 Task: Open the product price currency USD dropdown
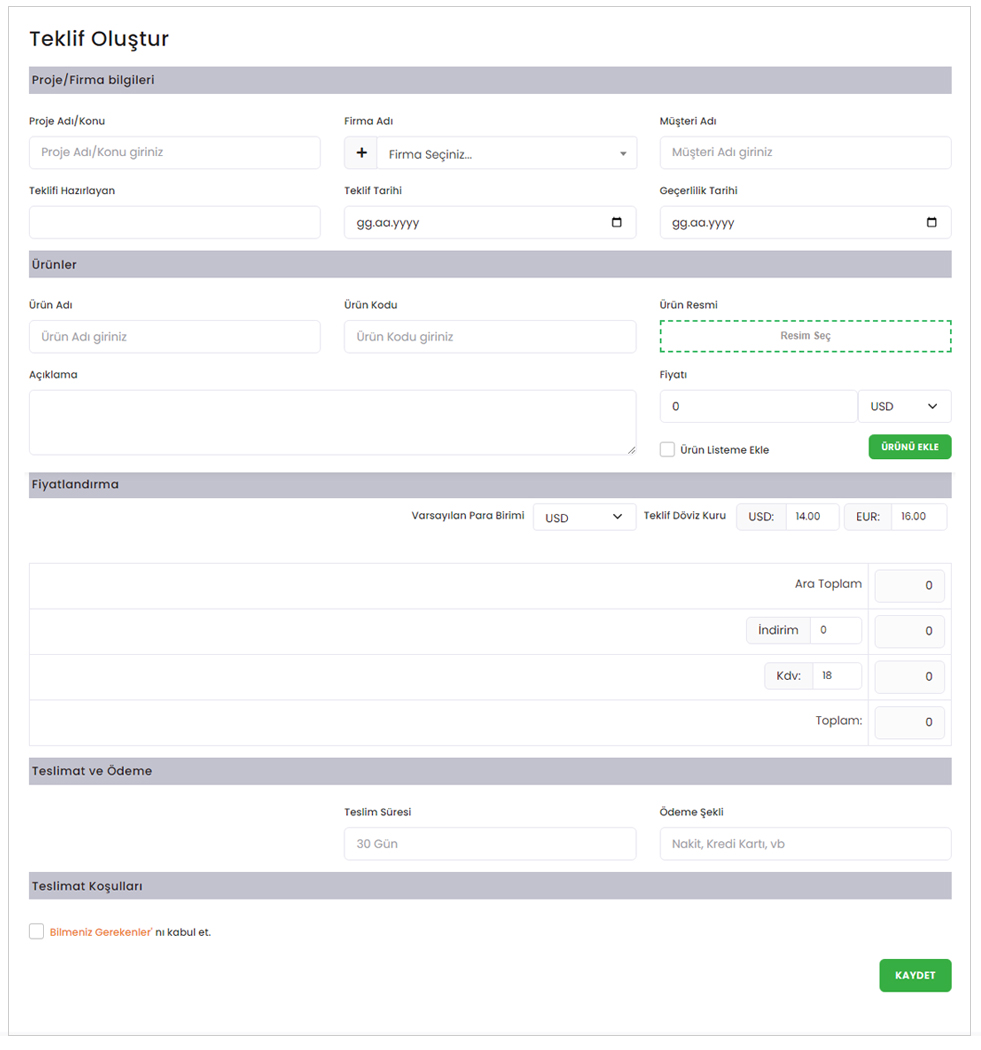tap(904, 407)
